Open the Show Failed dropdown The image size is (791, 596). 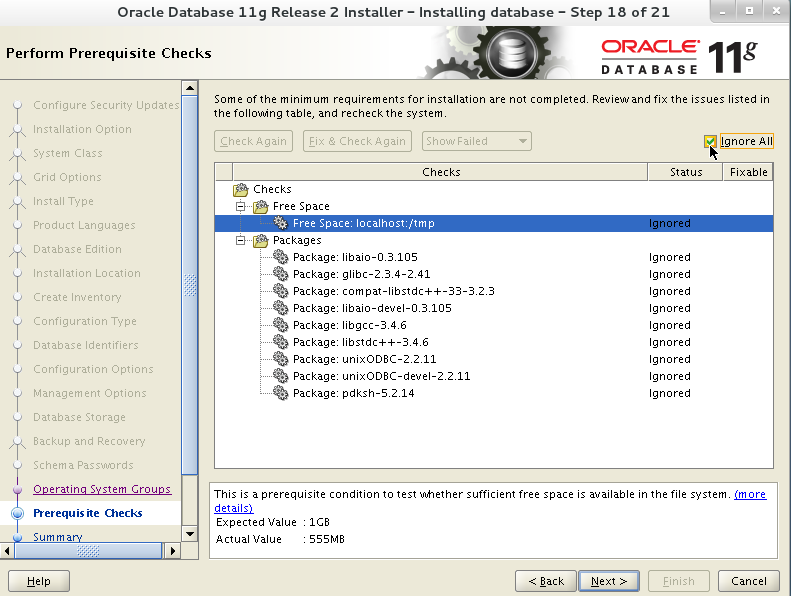[477, 141]
